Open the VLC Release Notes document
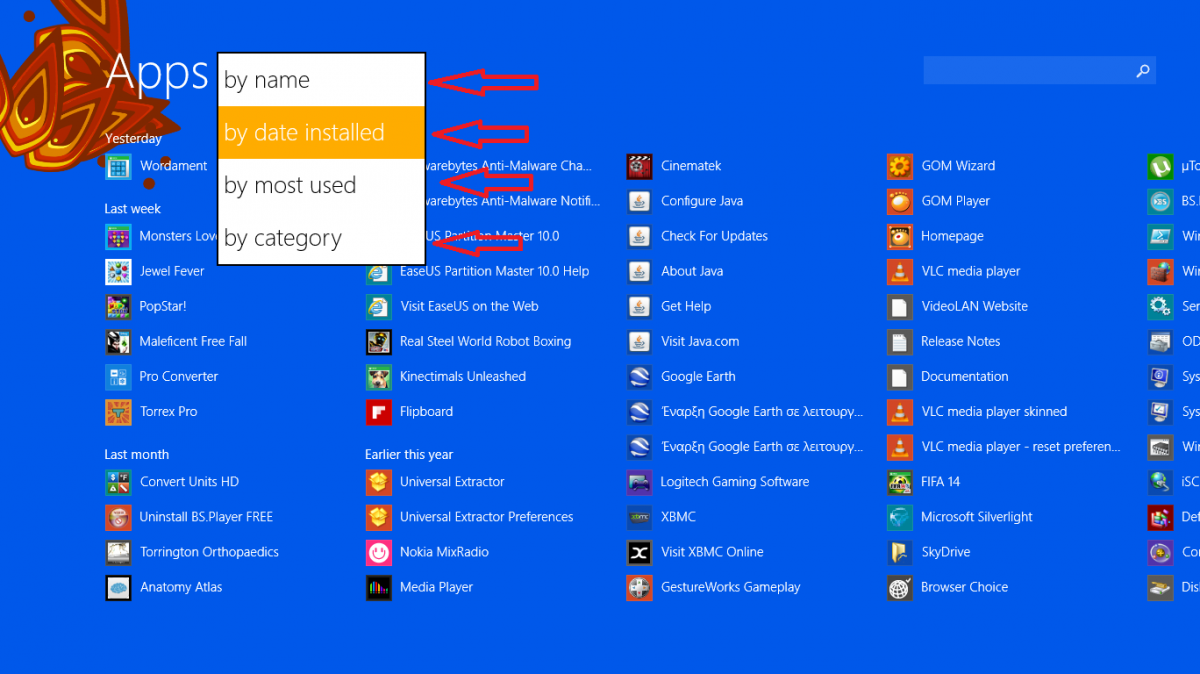Screen dimensions: 1200x674 click(944, 341)
